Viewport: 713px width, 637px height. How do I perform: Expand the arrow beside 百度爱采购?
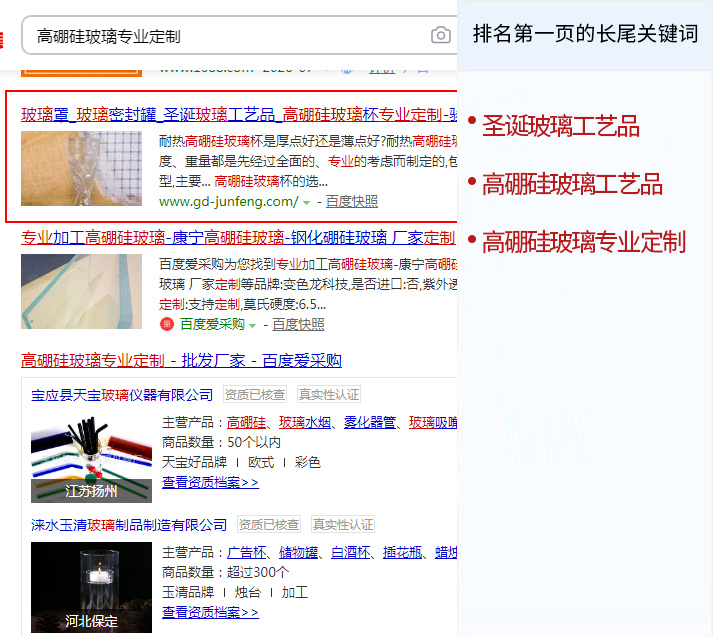[253, 326]
